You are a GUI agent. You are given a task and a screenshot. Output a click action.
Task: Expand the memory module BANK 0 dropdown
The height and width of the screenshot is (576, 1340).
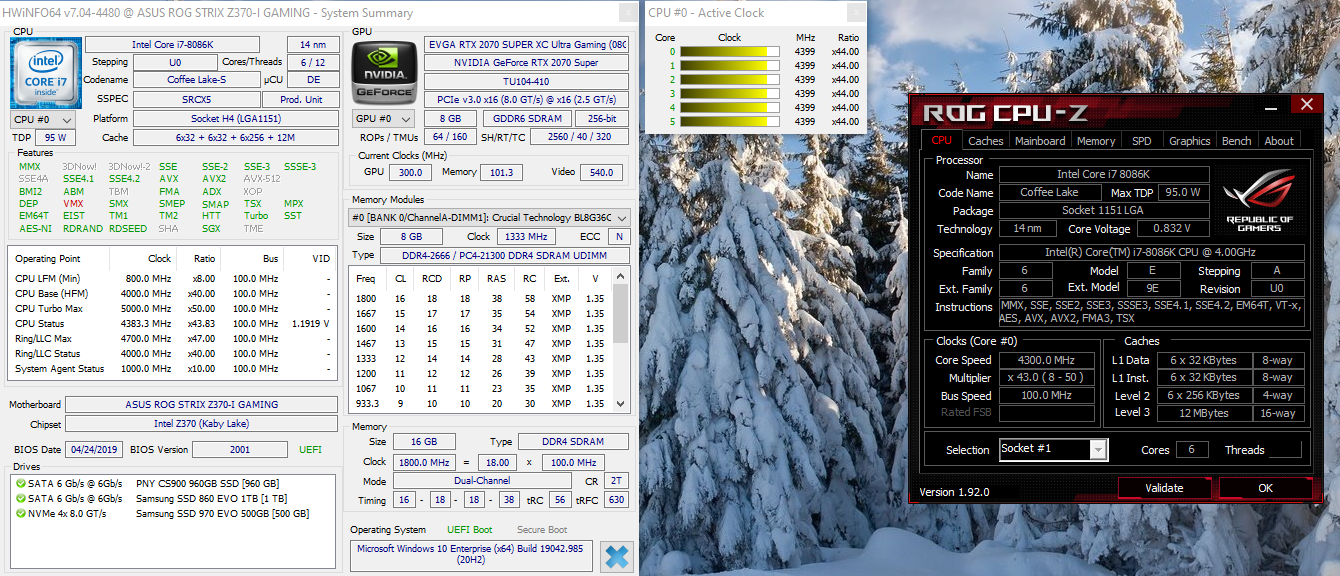click(489, 217)
